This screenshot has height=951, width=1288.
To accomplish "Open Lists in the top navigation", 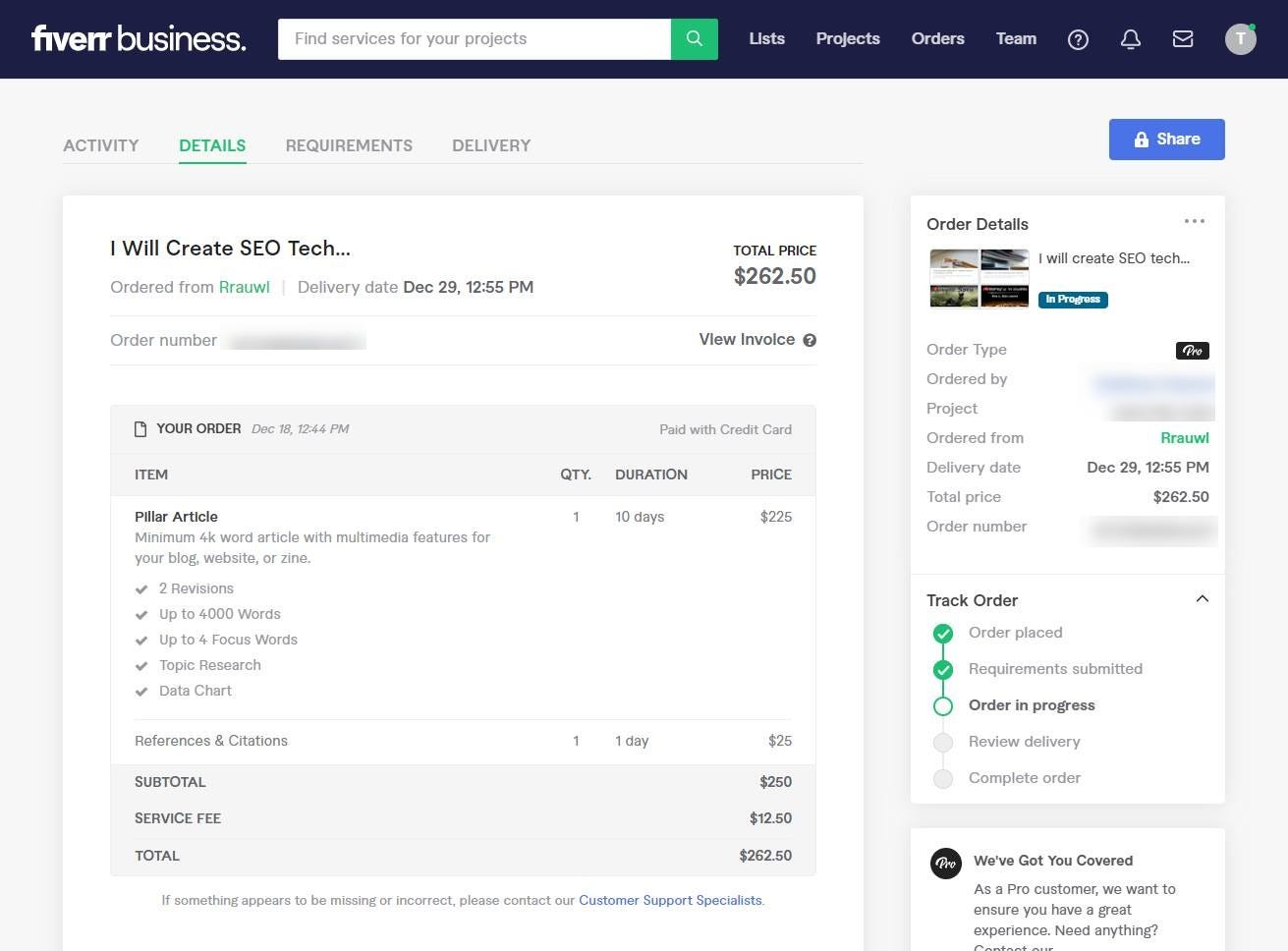I will (x=766, y=39).
